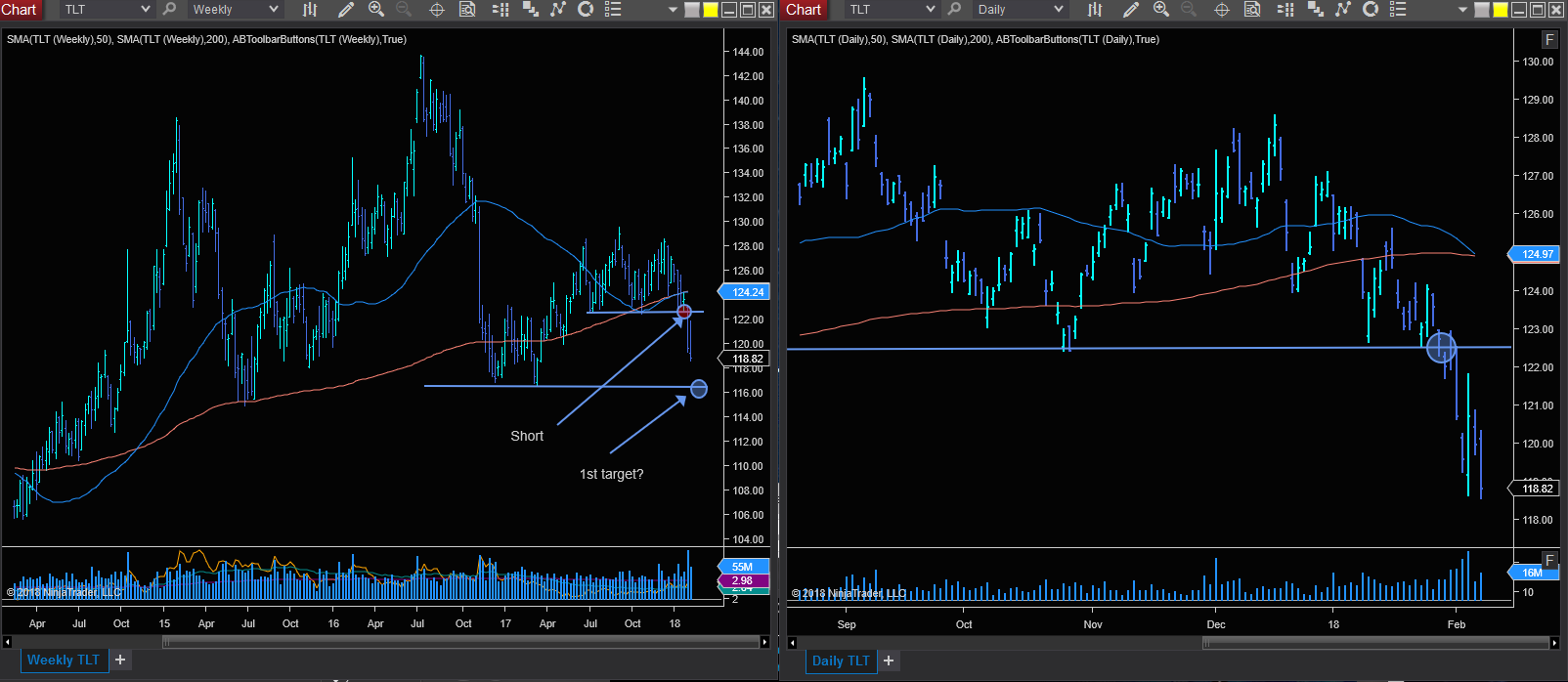Open Daily interval dropdown
Viewport: 1568px width, 682px height.
click(x=1019, y=10)
